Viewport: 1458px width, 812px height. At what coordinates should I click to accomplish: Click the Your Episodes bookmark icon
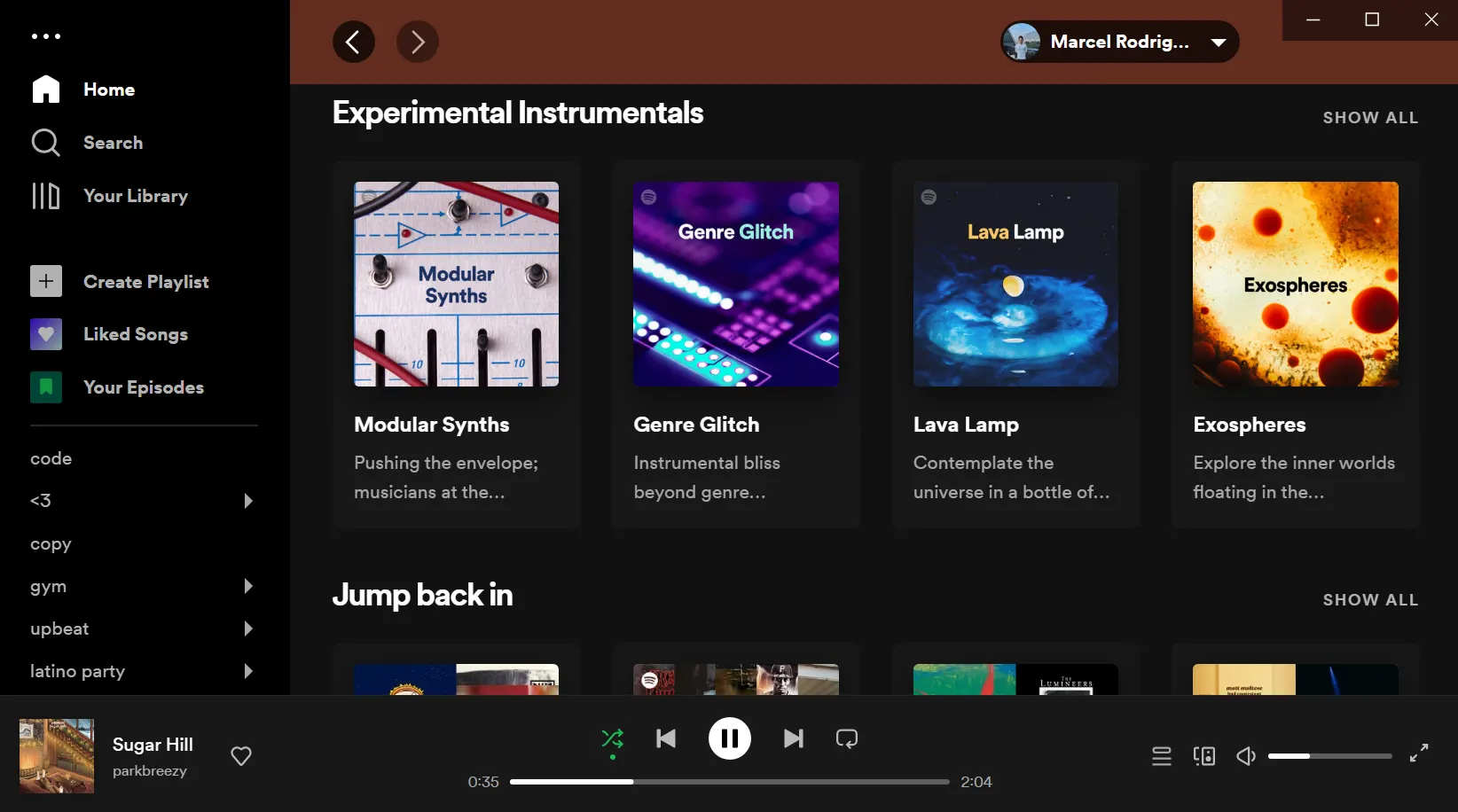[x=46, y=387]
